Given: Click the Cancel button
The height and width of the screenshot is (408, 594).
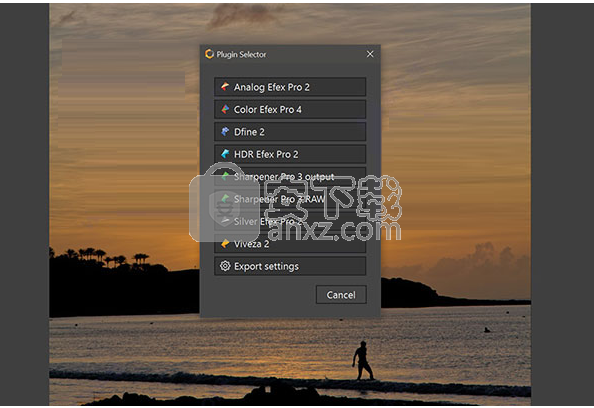Looking at the screenshot, I should 341,295.
